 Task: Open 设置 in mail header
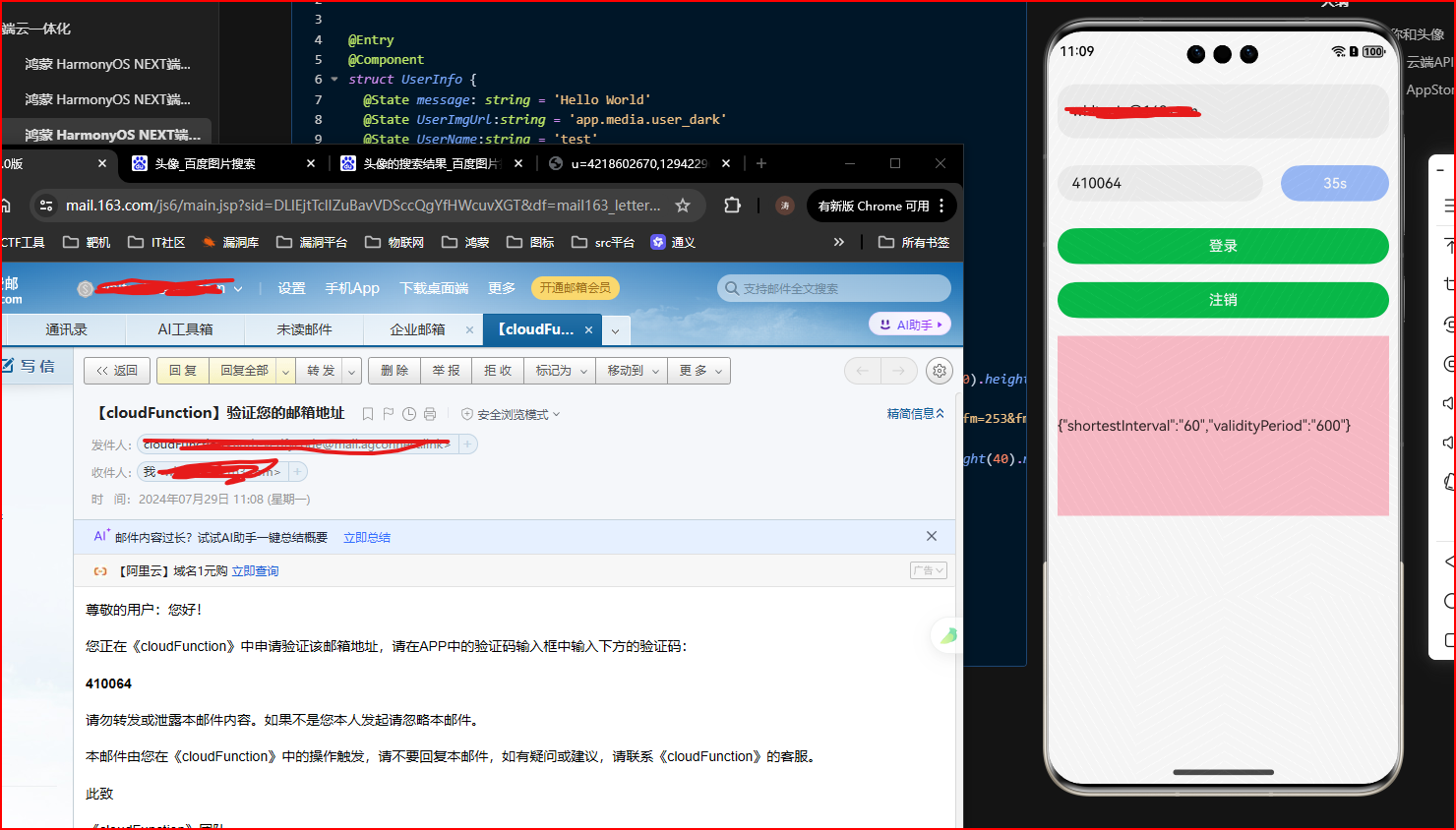(291, 288)
